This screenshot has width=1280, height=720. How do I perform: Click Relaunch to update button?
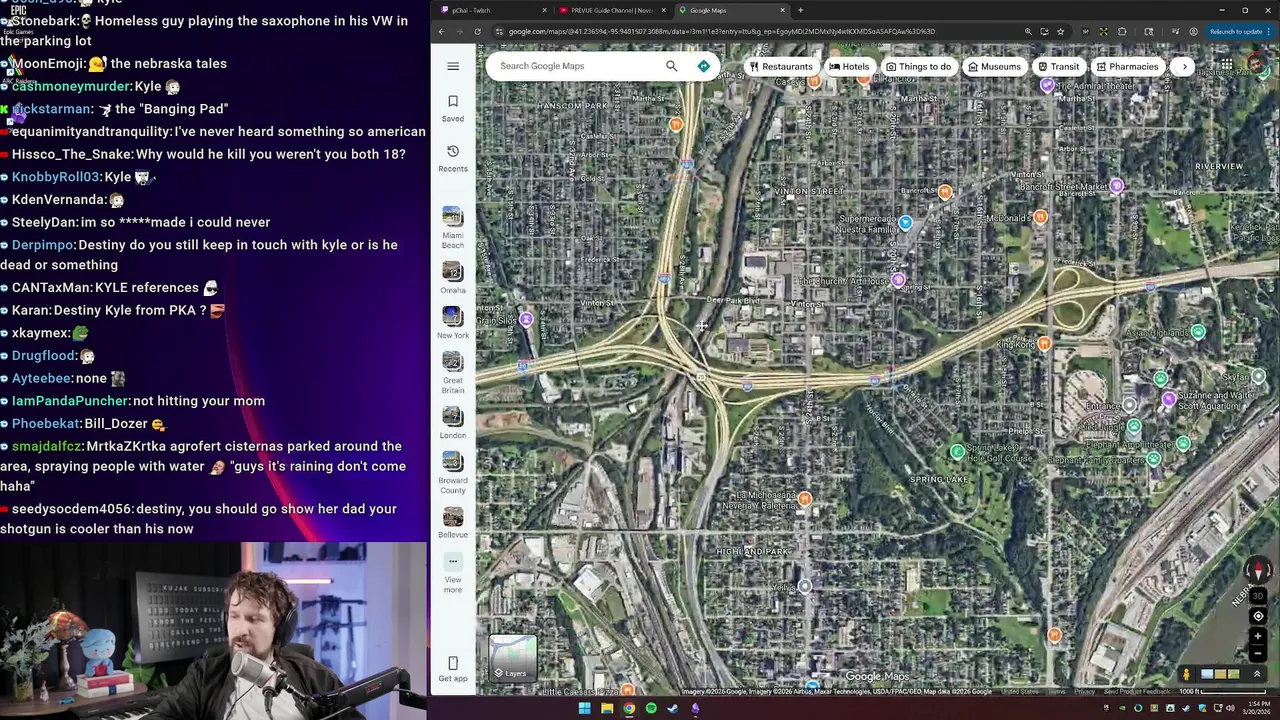pyautogui.click(x=1239, y=31)
